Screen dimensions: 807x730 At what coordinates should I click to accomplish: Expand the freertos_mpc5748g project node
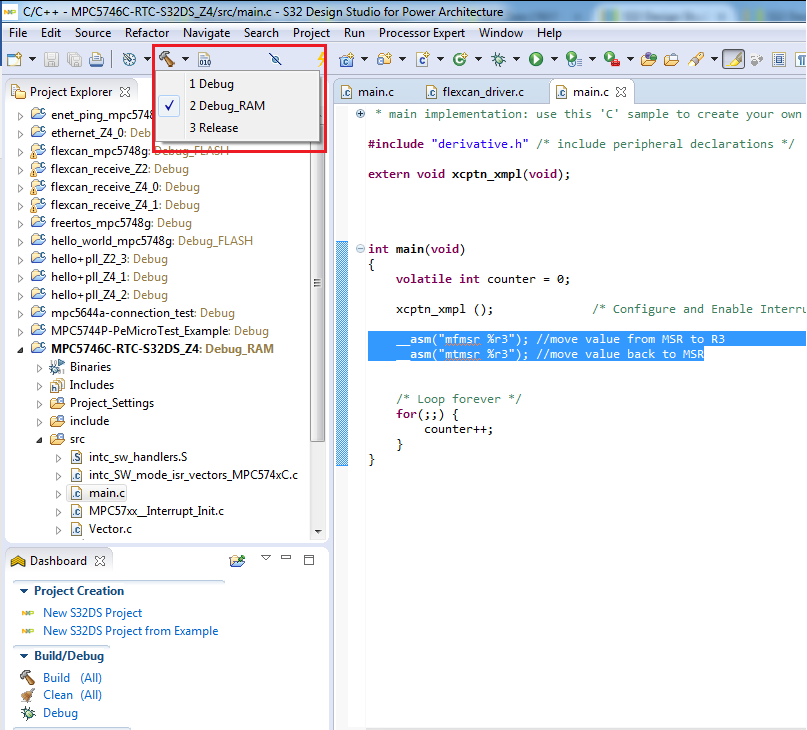pyautogui.click(x=21, y=223)
